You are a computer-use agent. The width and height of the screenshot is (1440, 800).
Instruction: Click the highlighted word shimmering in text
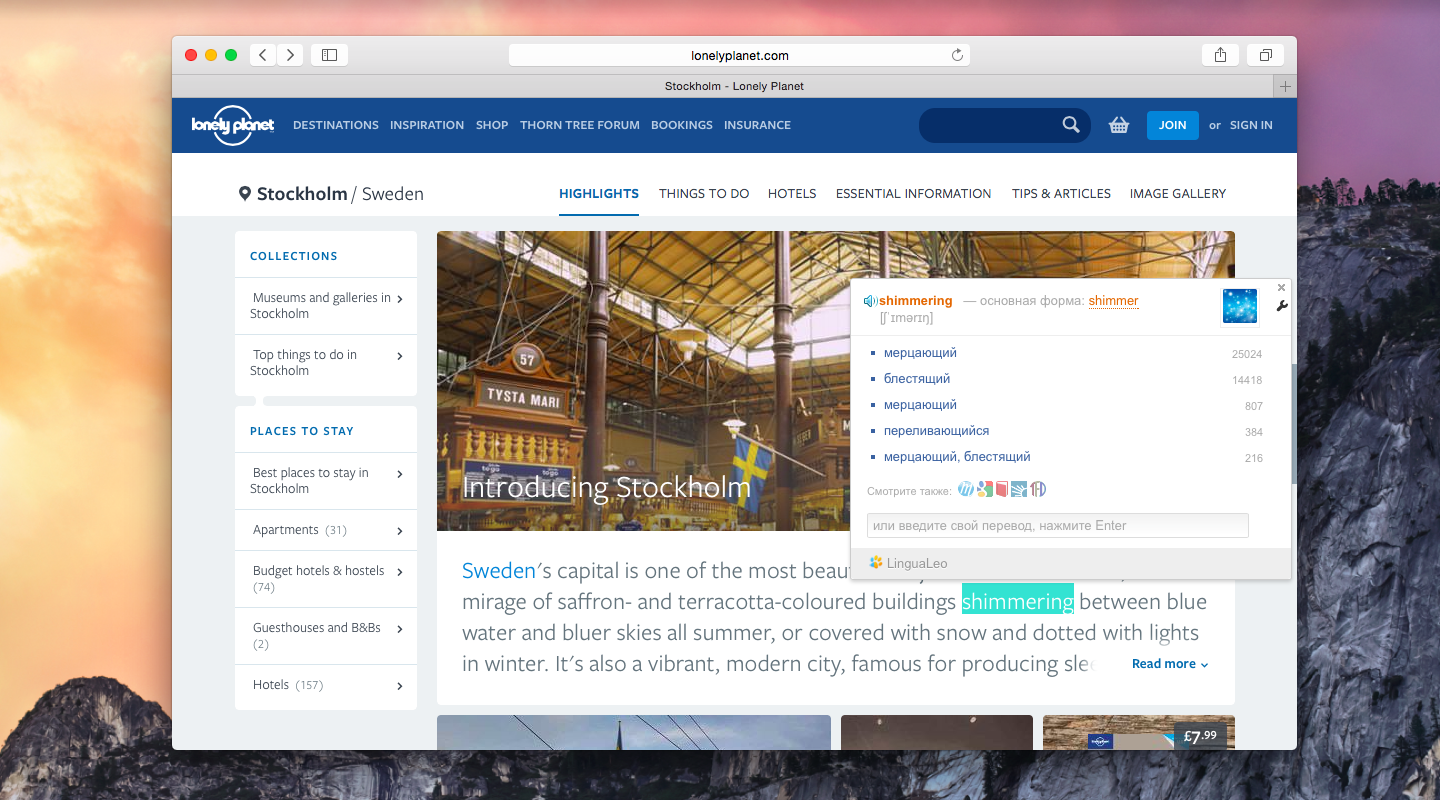point(1018,602)
